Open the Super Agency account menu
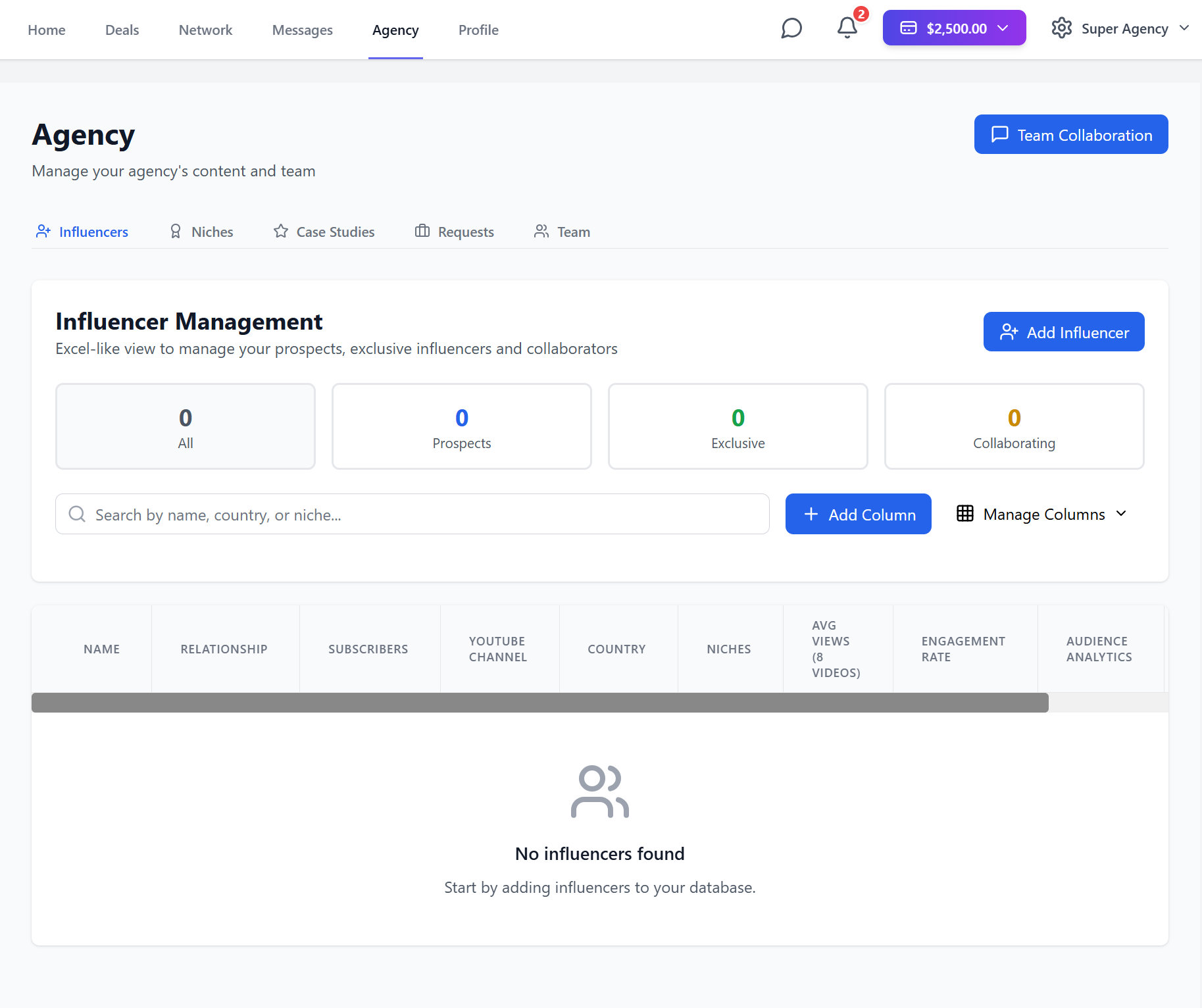Screen dimensions: 1202x1008 pyautogui.click(x=1120, y=28)
